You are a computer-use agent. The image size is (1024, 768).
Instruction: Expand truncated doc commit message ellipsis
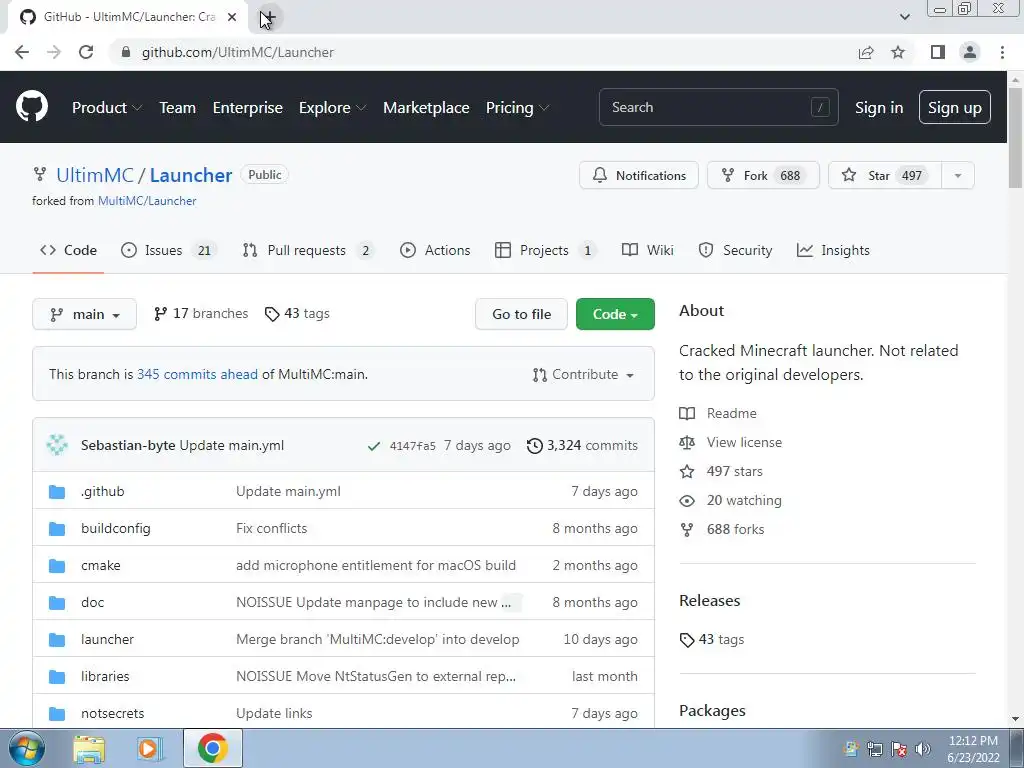511,602
